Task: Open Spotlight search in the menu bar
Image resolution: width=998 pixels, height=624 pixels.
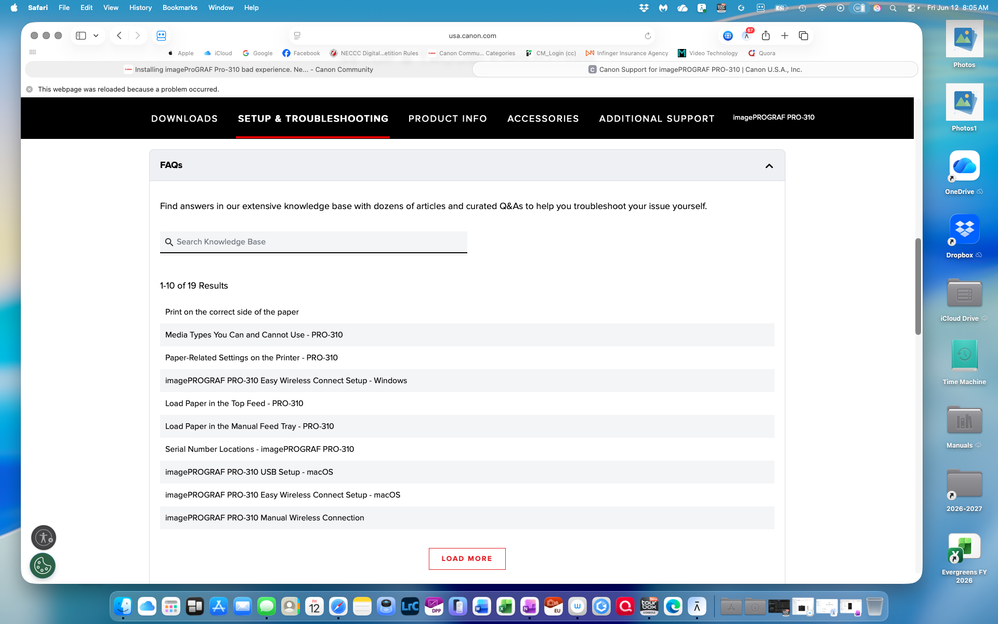Action: click(893, 8)
